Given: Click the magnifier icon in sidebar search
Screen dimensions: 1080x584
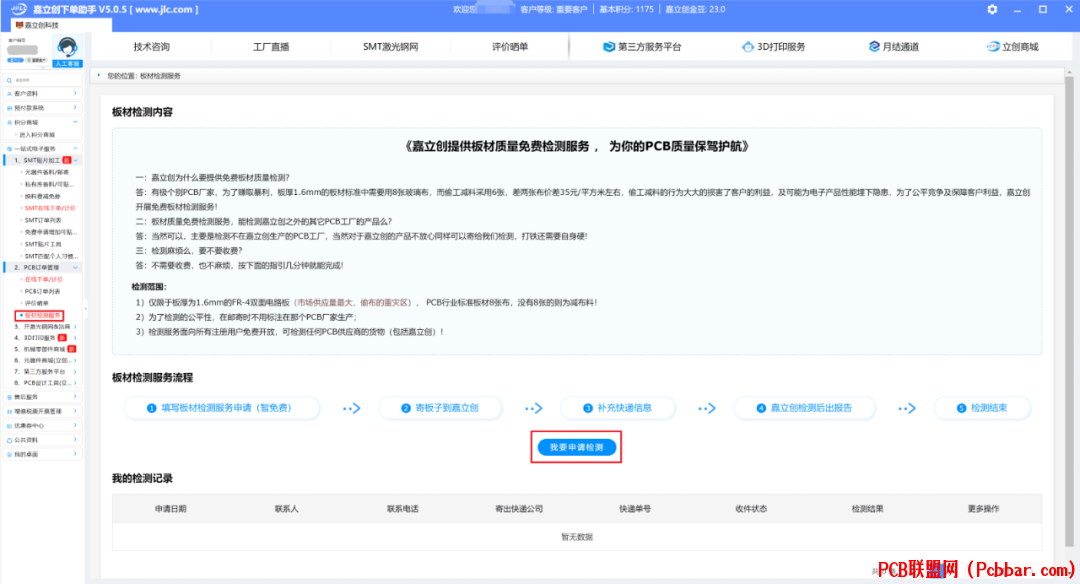Looking at the screenshot, I should click(x=9, y=81).
